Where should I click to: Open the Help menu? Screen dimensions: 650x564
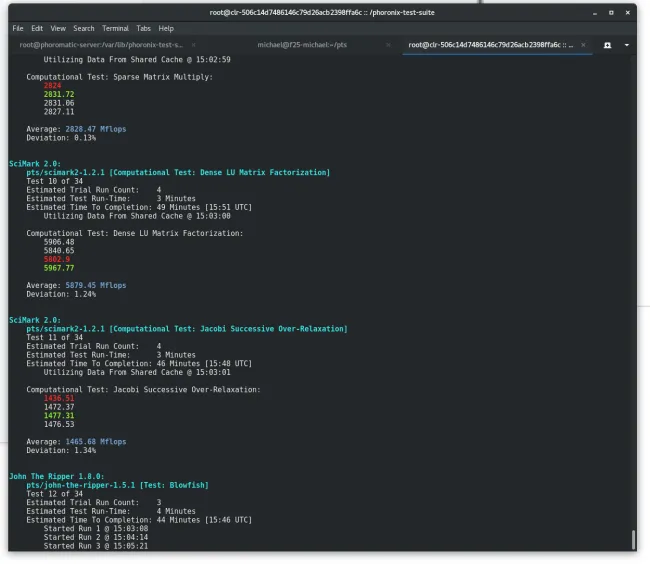click(166, 29)
